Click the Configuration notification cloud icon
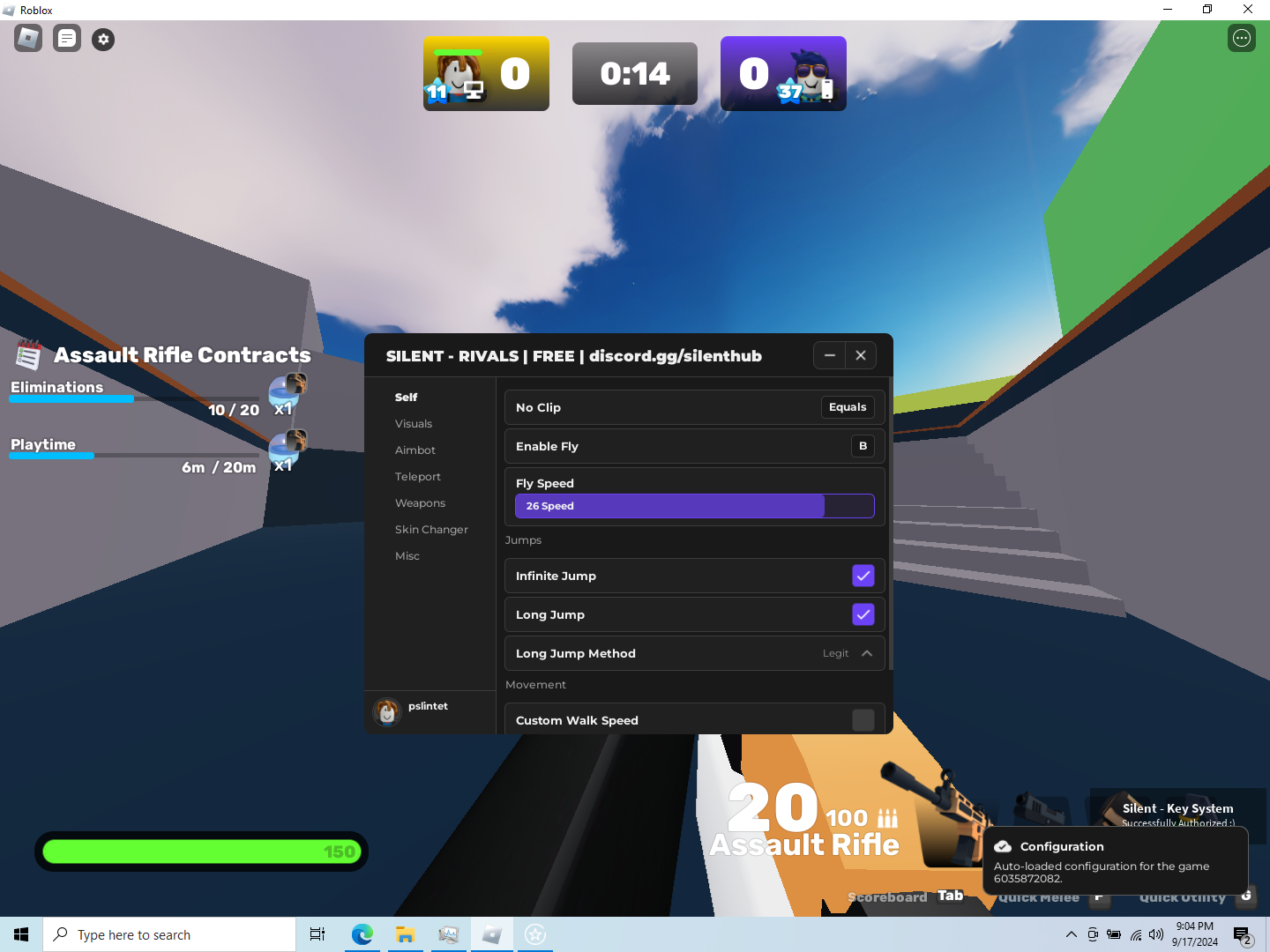 (x=1003, y=846)
